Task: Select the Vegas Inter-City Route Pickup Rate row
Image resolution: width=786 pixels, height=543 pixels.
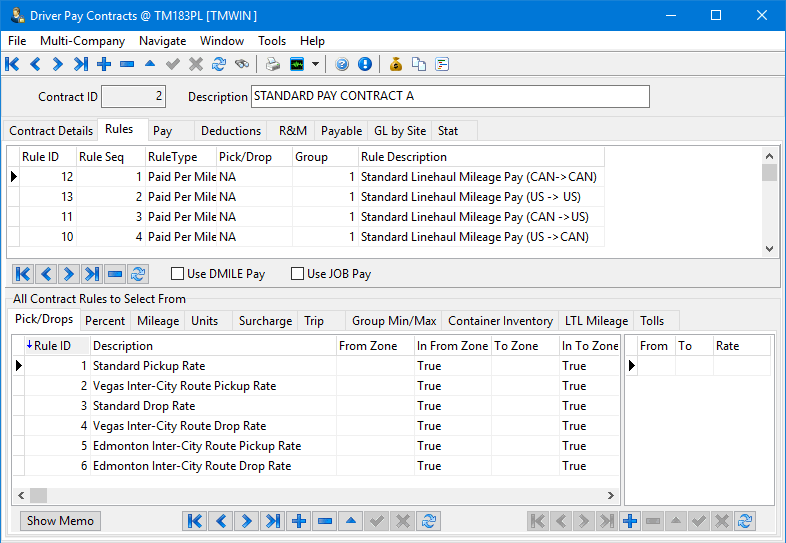Action: click(184, 386)
